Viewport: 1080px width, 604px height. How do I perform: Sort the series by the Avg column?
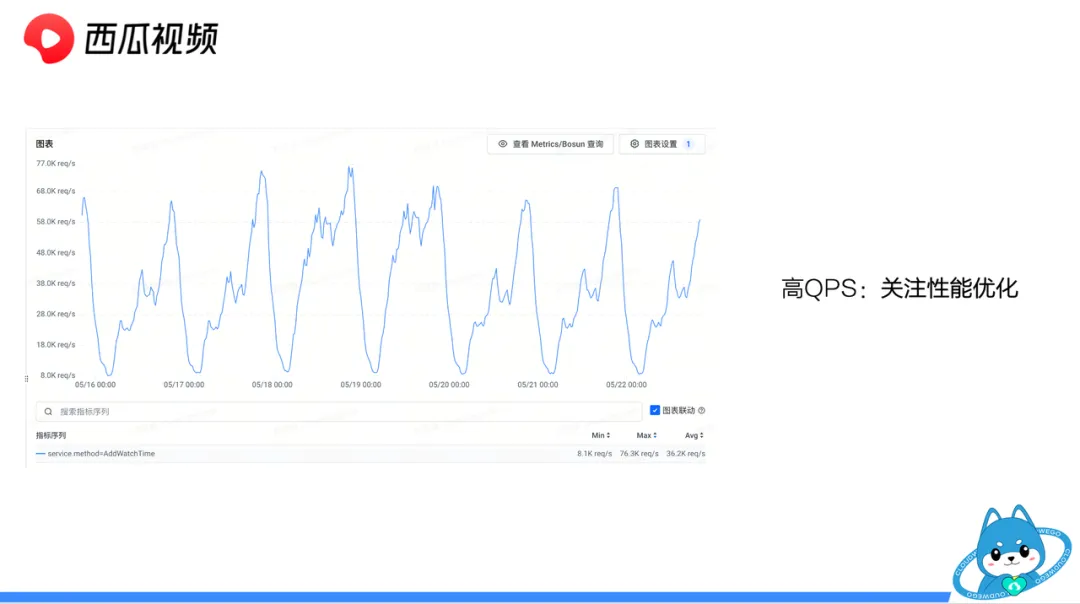[694, 435]
